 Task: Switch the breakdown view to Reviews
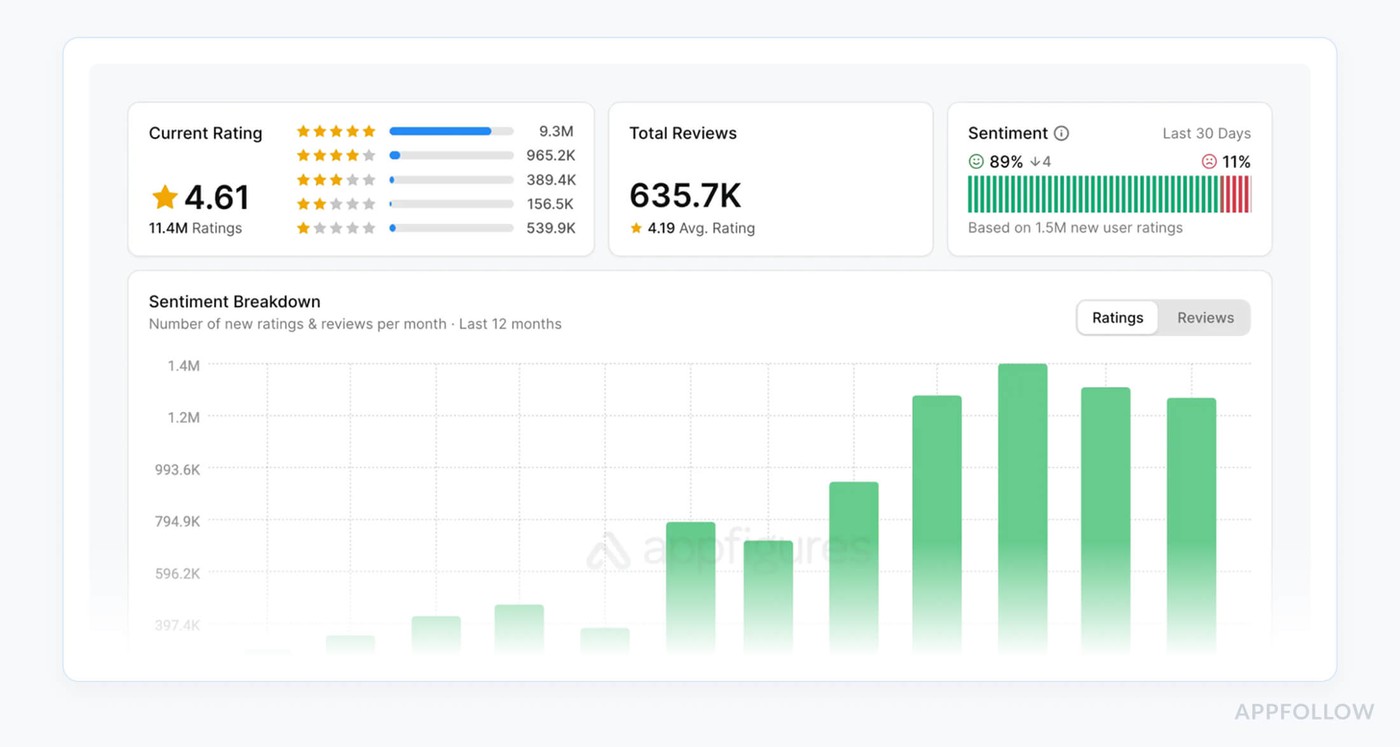(1205, 317)
